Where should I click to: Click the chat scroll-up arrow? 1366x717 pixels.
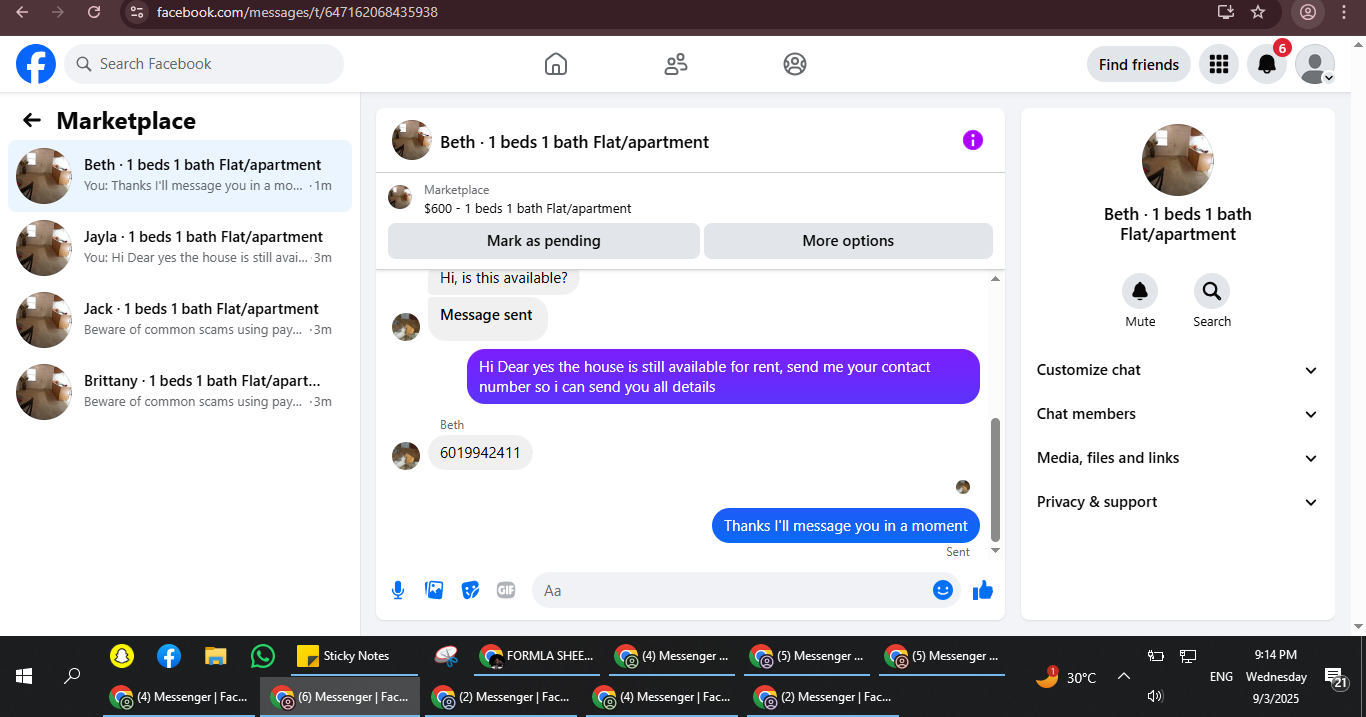coord(995,279)
